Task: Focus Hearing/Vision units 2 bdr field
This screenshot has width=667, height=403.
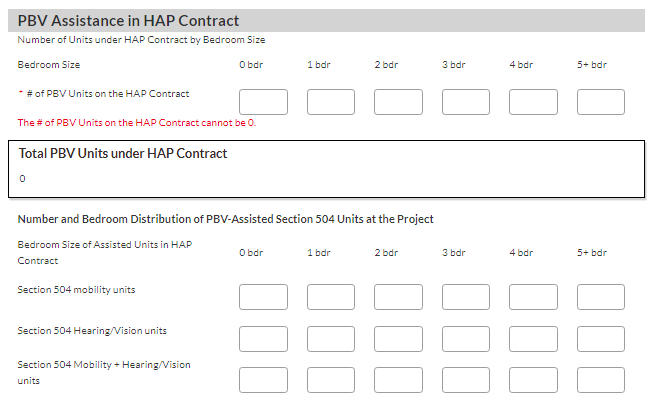Action: click(398, 338)
